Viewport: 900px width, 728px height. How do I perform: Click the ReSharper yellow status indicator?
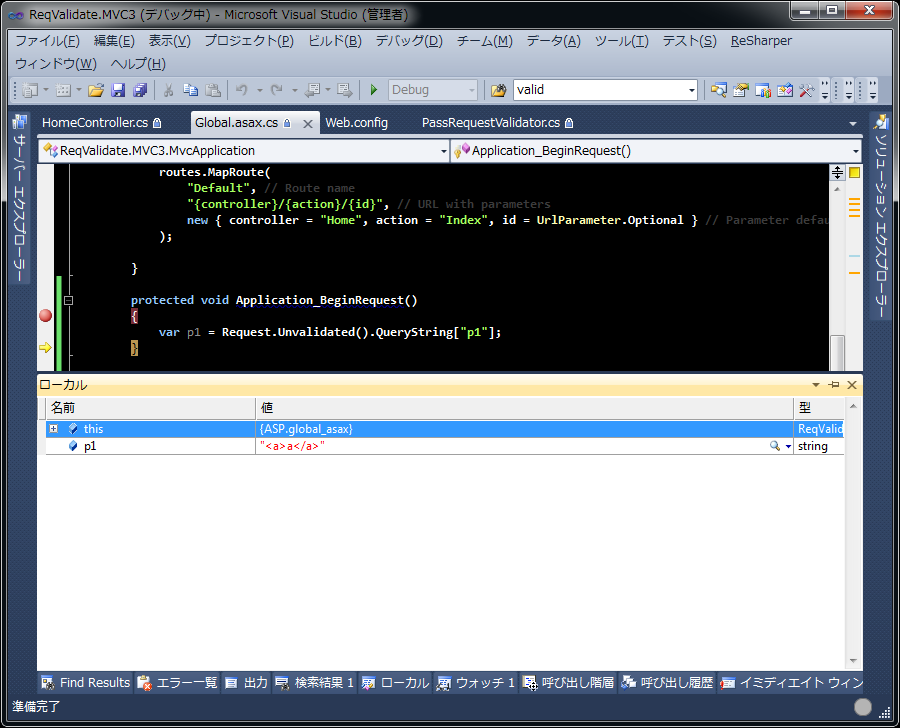(x=854, y=173)
